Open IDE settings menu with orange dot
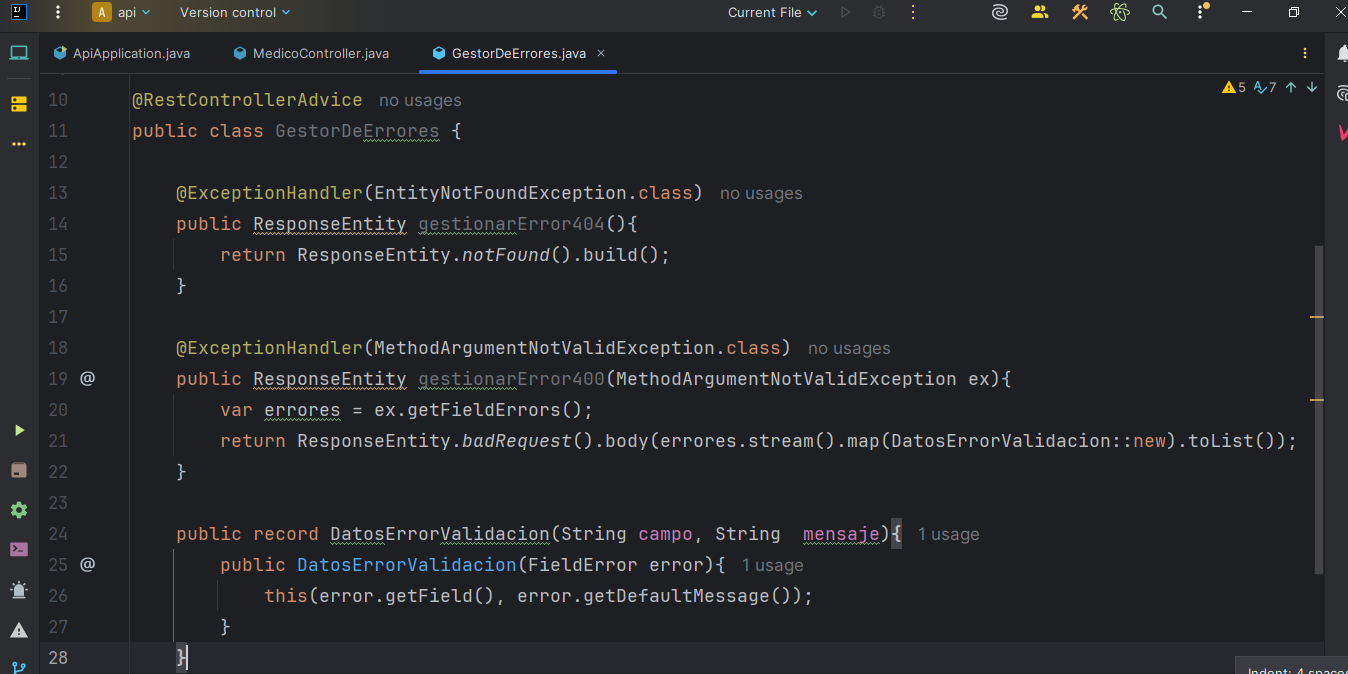 coord(1201,13)
